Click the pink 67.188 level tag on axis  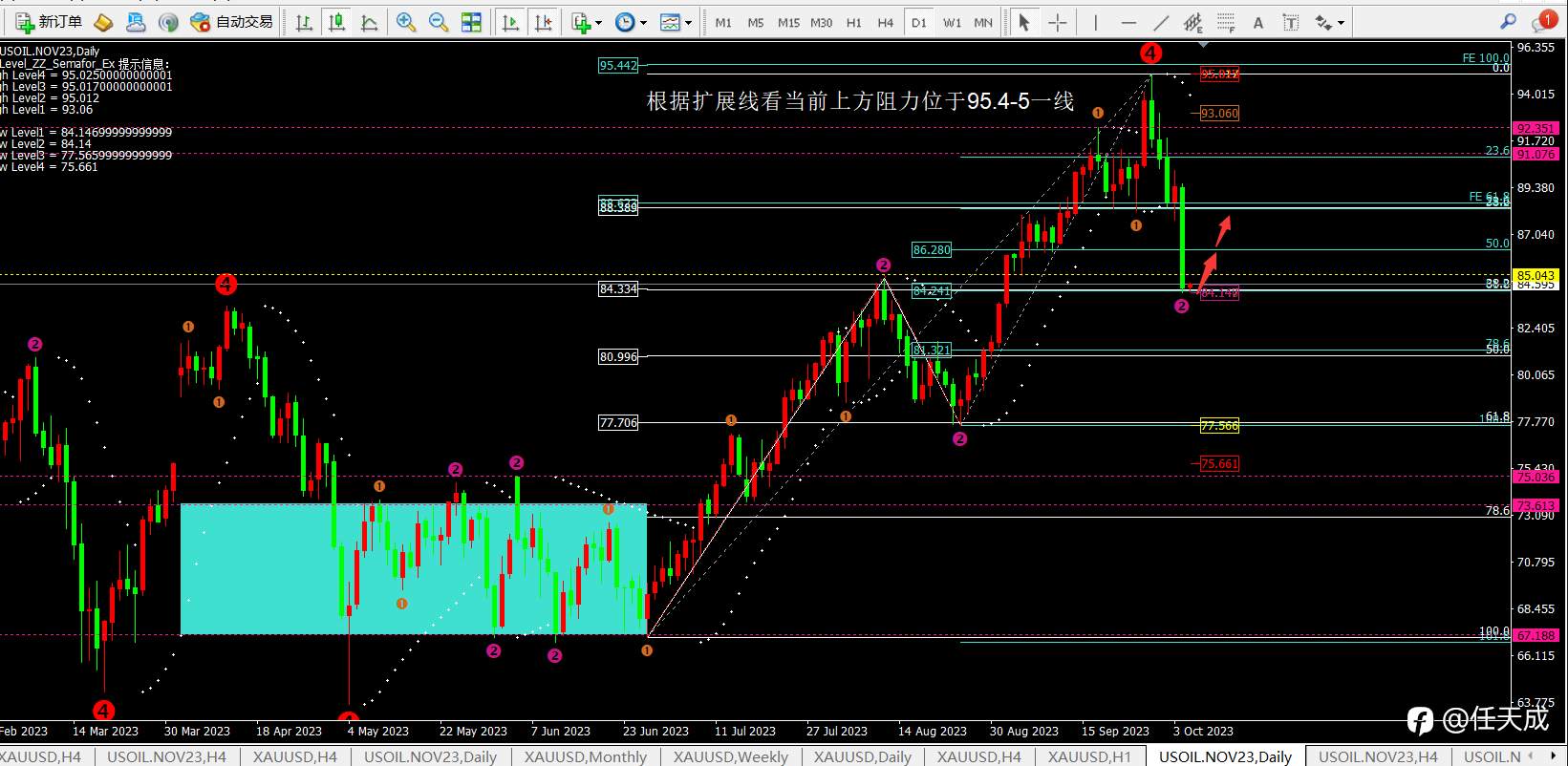[x=1536, y=635]
